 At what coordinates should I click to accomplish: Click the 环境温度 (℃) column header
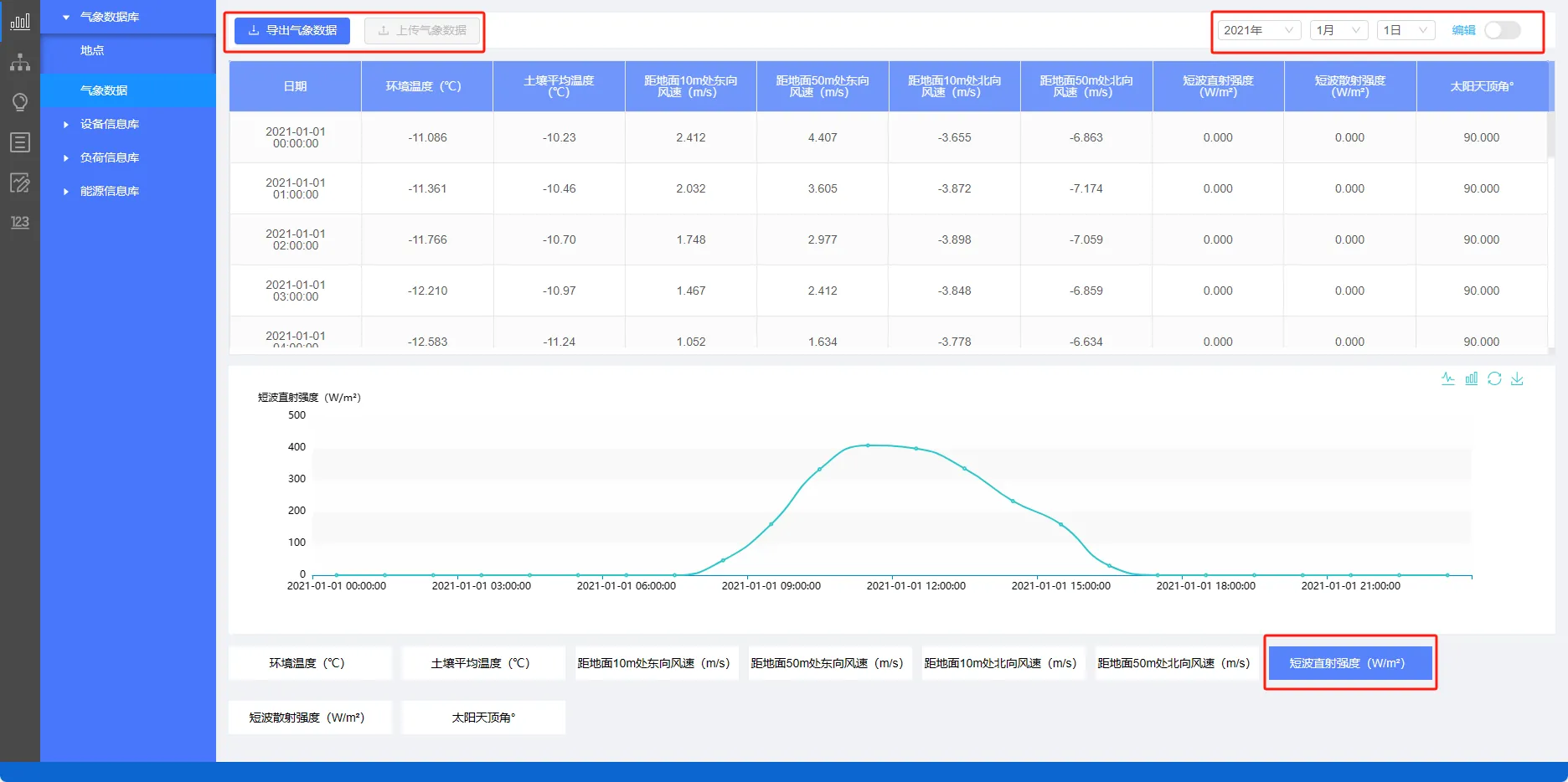pyautogui.click(x=427, y=86)
